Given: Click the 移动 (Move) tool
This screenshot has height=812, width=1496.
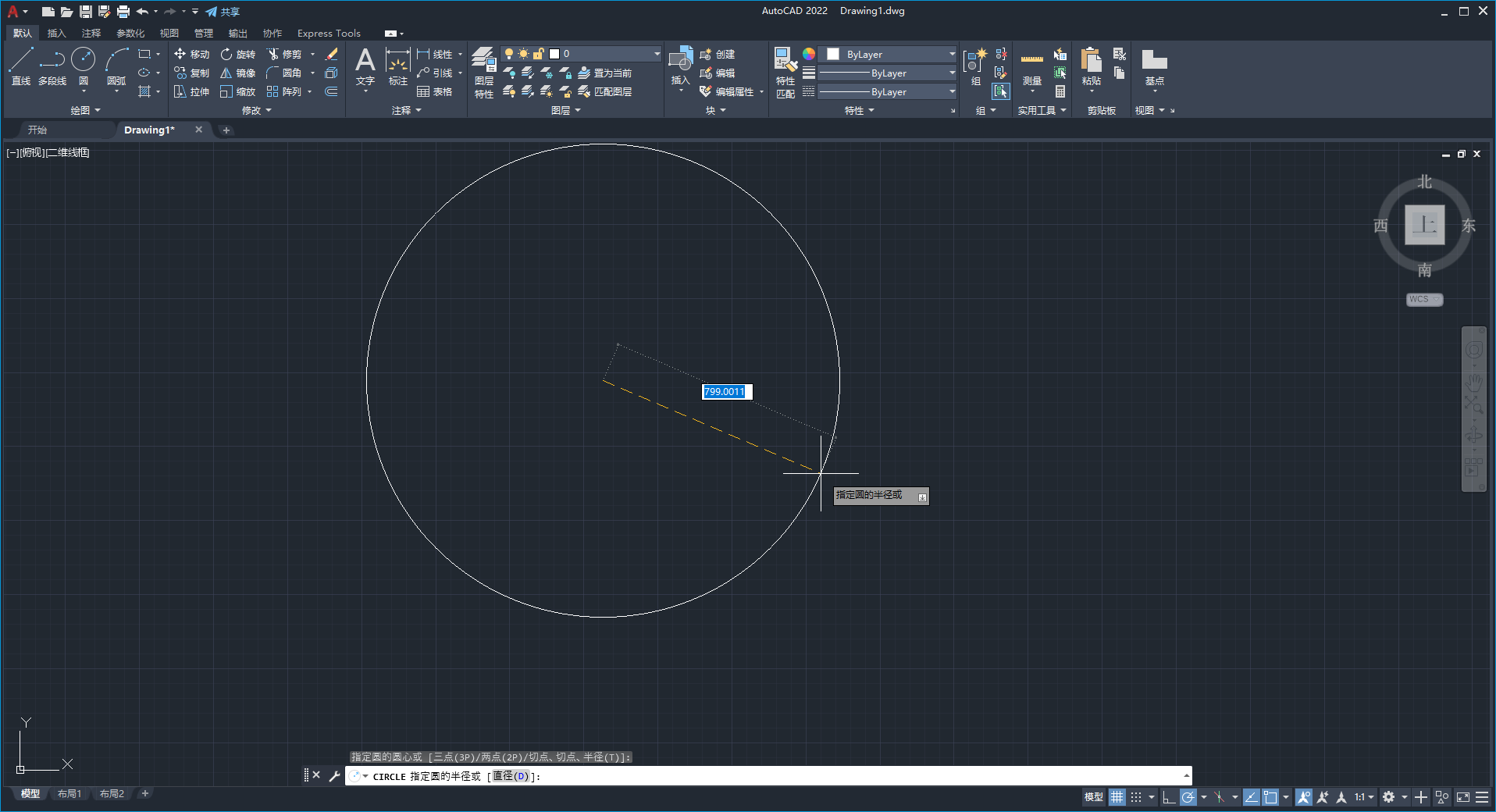Looking at the screenshot, I should pos(192,54).
